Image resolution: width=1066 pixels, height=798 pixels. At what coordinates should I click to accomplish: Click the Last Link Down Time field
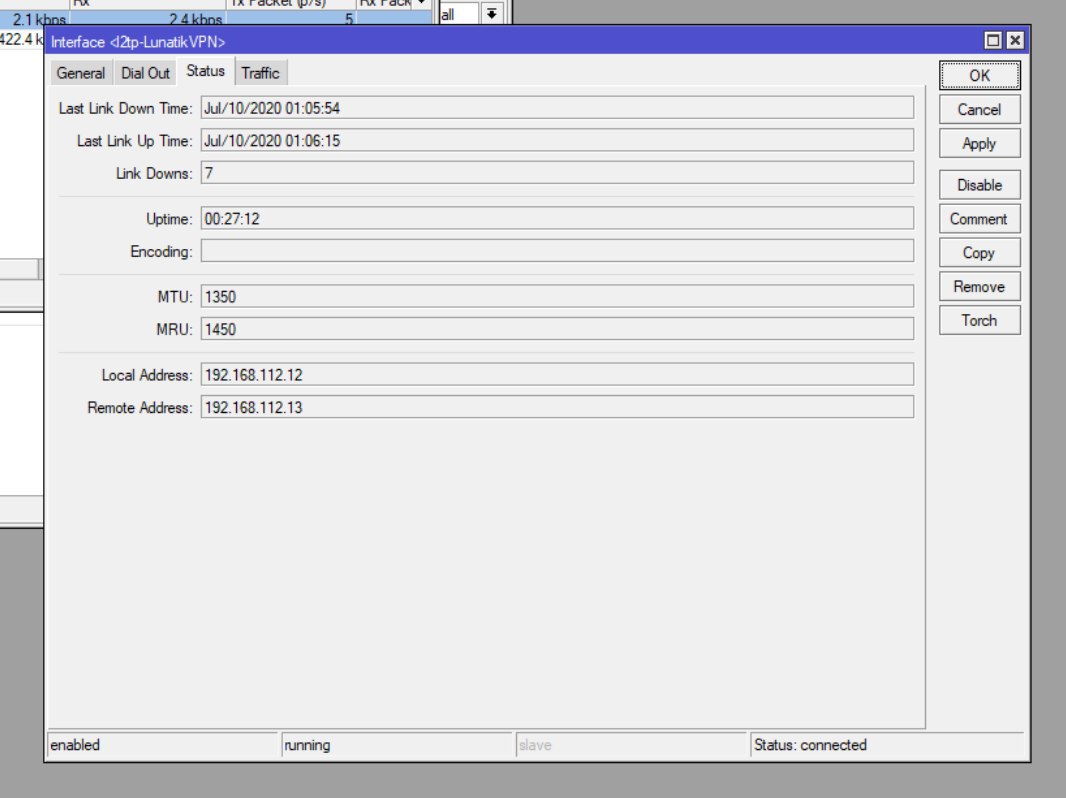[557, 108]
